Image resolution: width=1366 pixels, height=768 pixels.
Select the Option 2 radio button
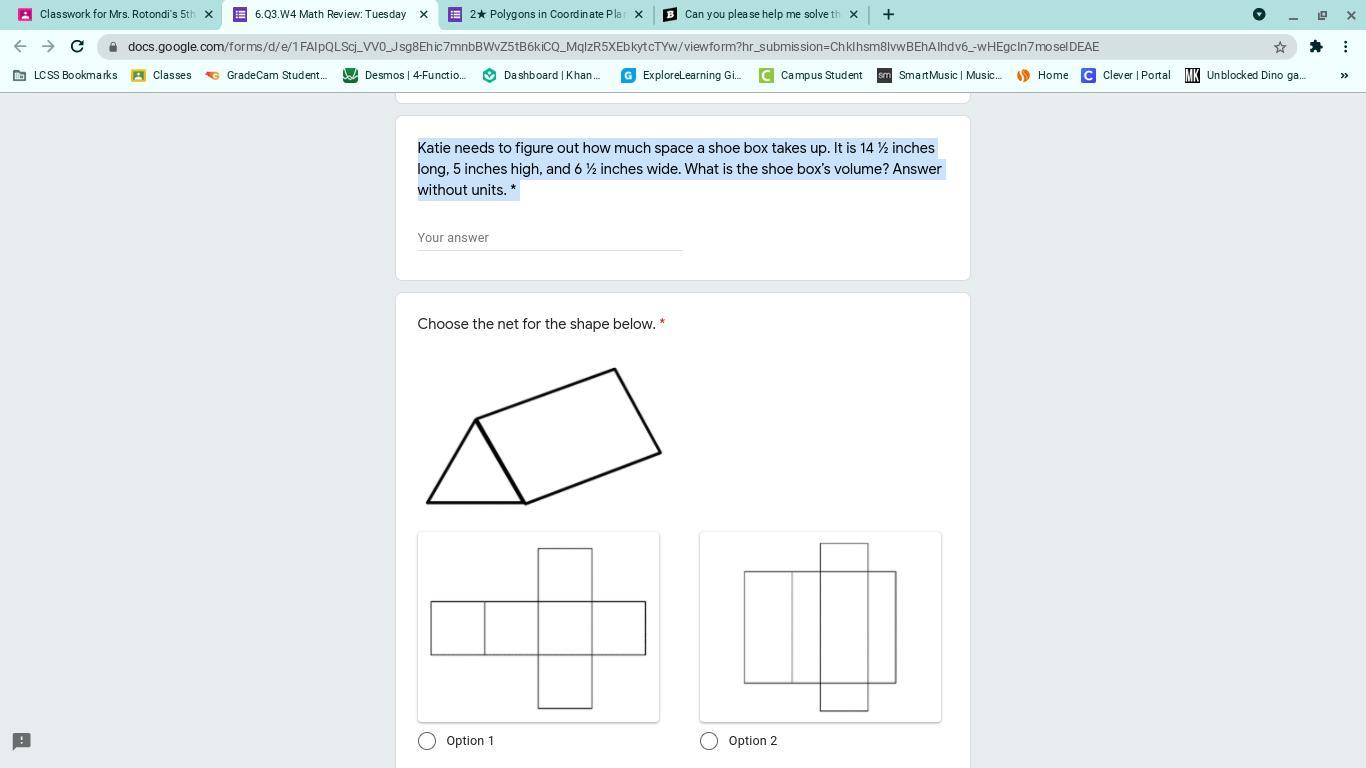point(709,741)
